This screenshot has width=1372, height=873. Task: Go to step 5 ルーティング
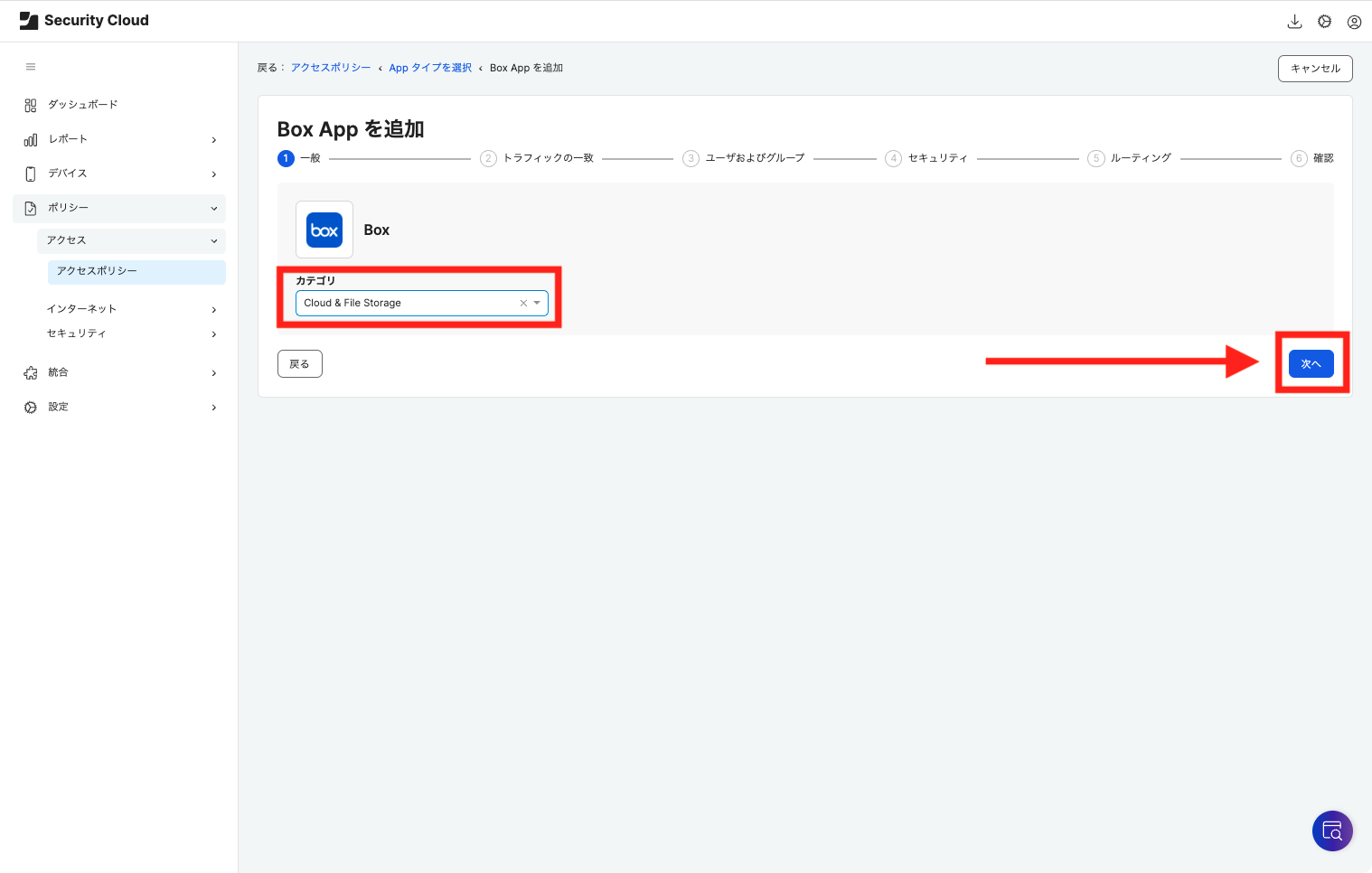coord(1130,158)
